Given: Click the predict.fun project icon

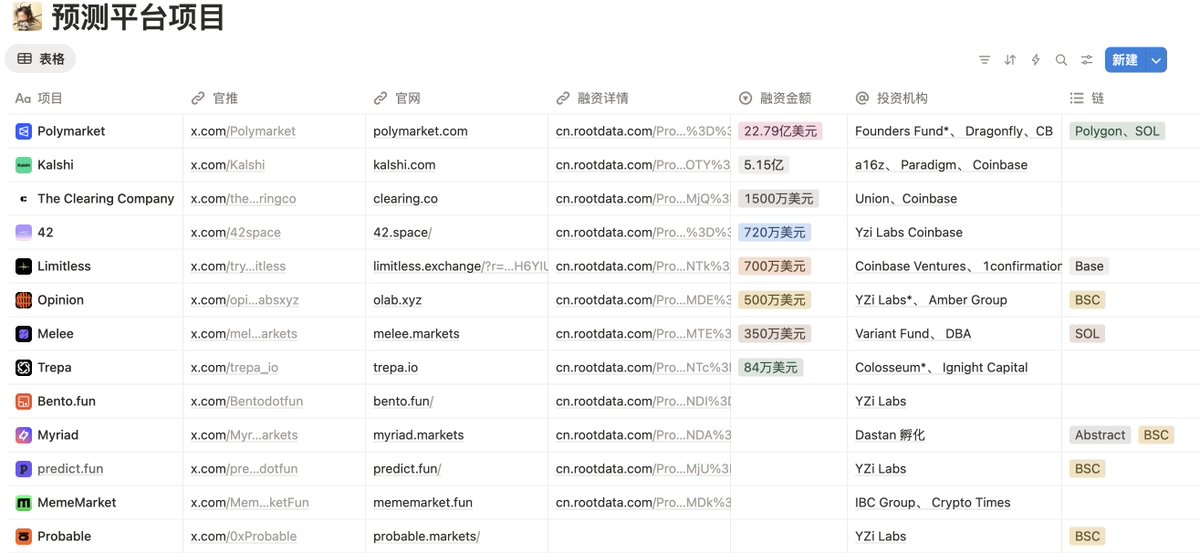Looking at the screenshot, I should (23, 469).
